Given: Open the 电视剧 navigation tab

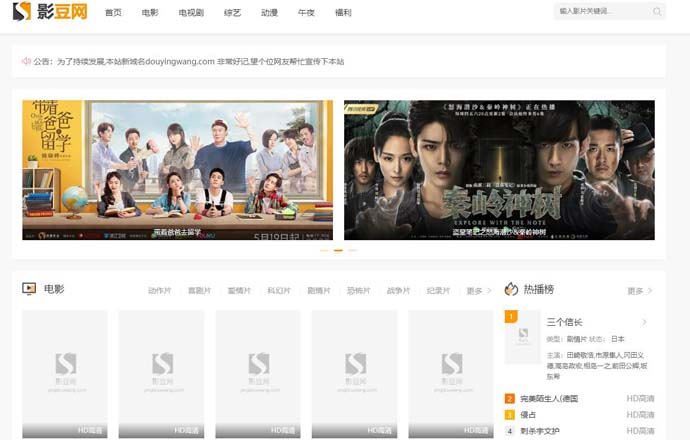Looking at the screenshot, I should pos(190,13).
